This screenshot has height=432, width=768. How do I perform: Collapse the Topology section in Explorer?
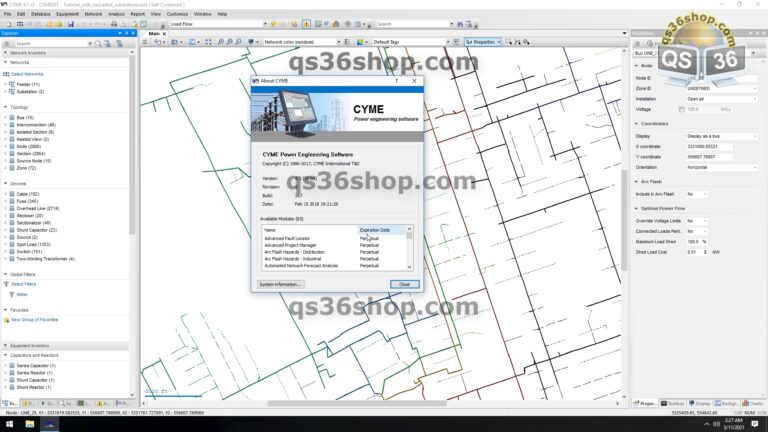[x=5, y=107]
